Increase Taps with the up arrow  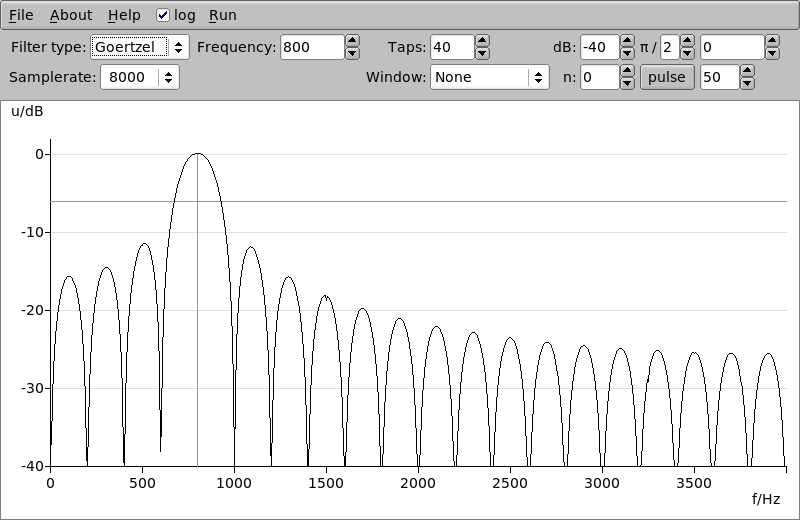(x=482, y=41)
